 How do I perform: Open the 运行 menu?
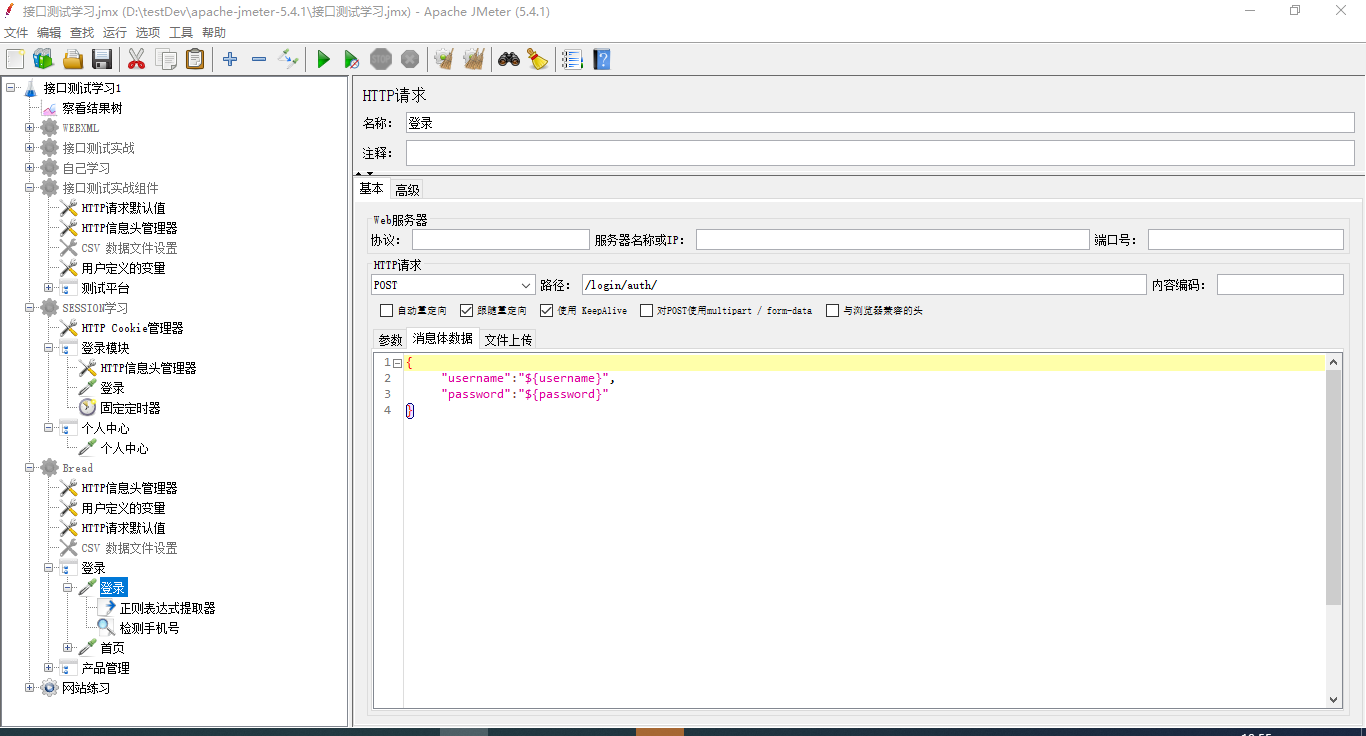tap(115, 33)
